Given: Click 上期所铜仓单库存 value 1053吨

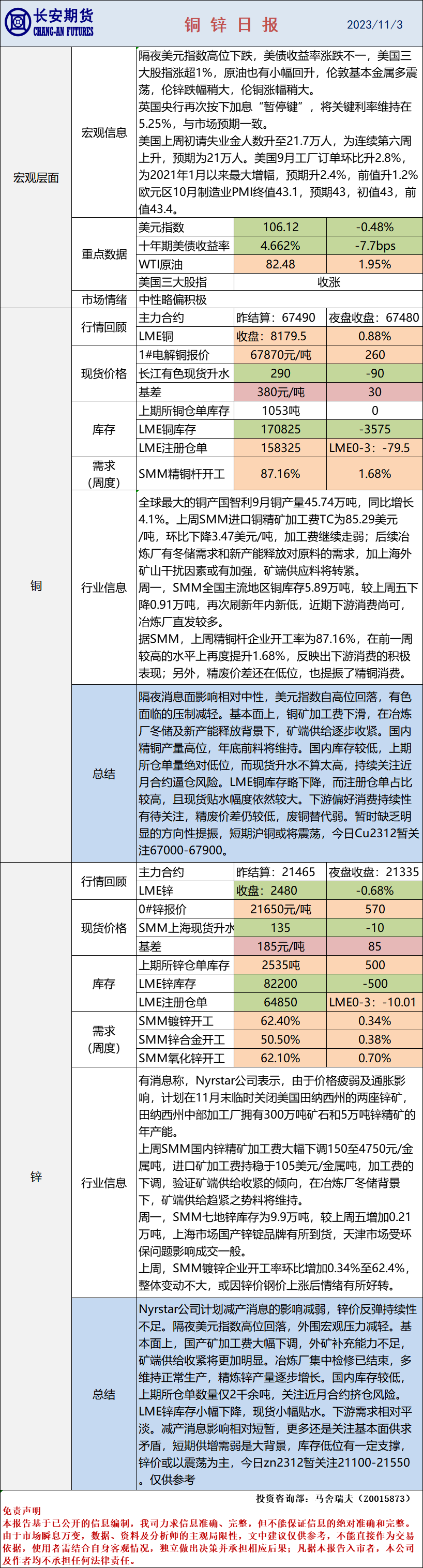Looking at the screenshot, I should (x=281, y=410).
